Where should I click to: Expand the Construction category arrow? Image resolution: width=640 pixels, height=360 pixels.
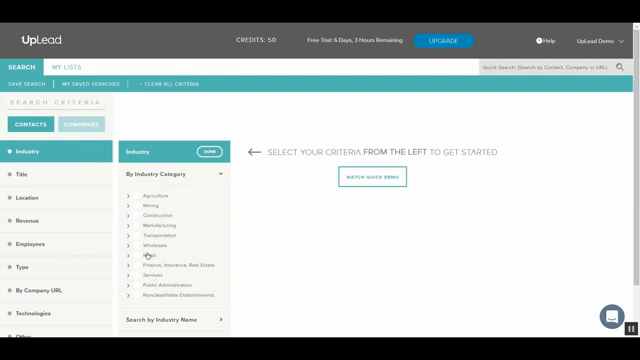(128, 216)
